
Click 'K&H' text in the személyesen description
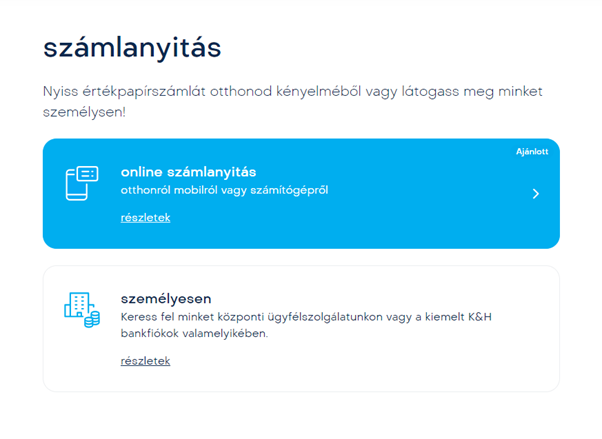[481, 317]
